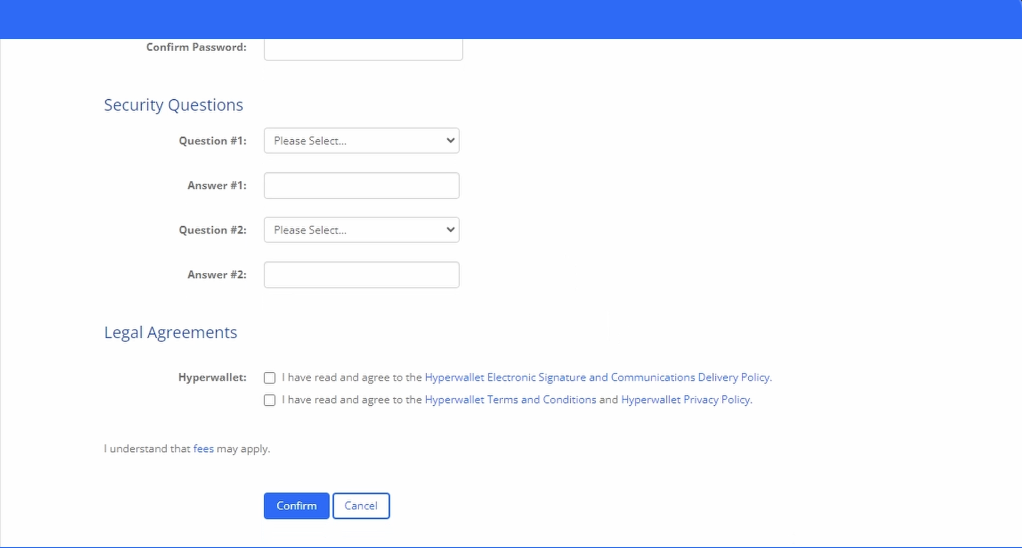Click the chevron arrow on Question #1
Image resolution: width=1022 pixels, height=548 pixels.
pos(450,141)
